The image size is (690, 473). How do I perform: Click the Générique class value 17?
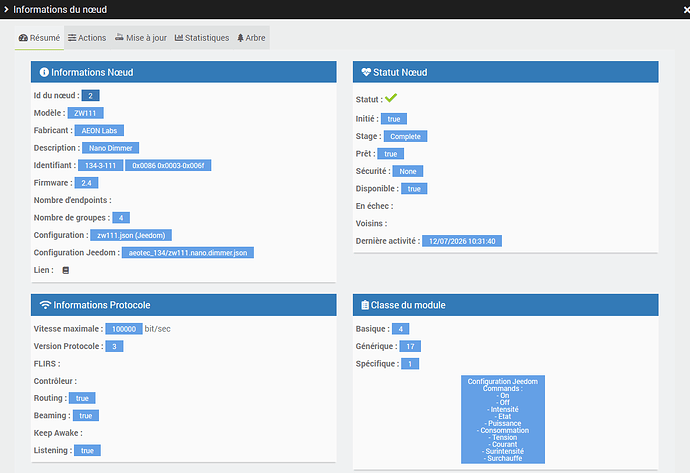point(410,346)
